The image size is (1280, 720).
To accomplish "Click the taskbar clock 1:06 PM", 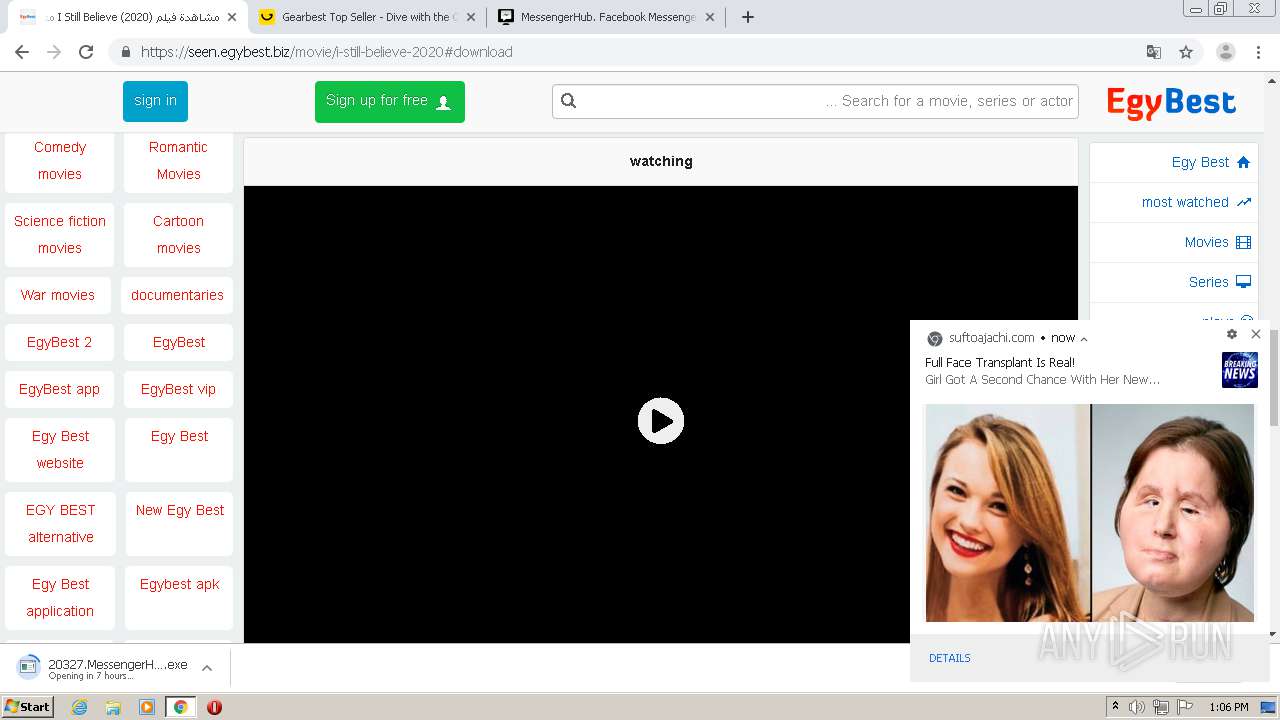I will click(x=1228, y=707).
